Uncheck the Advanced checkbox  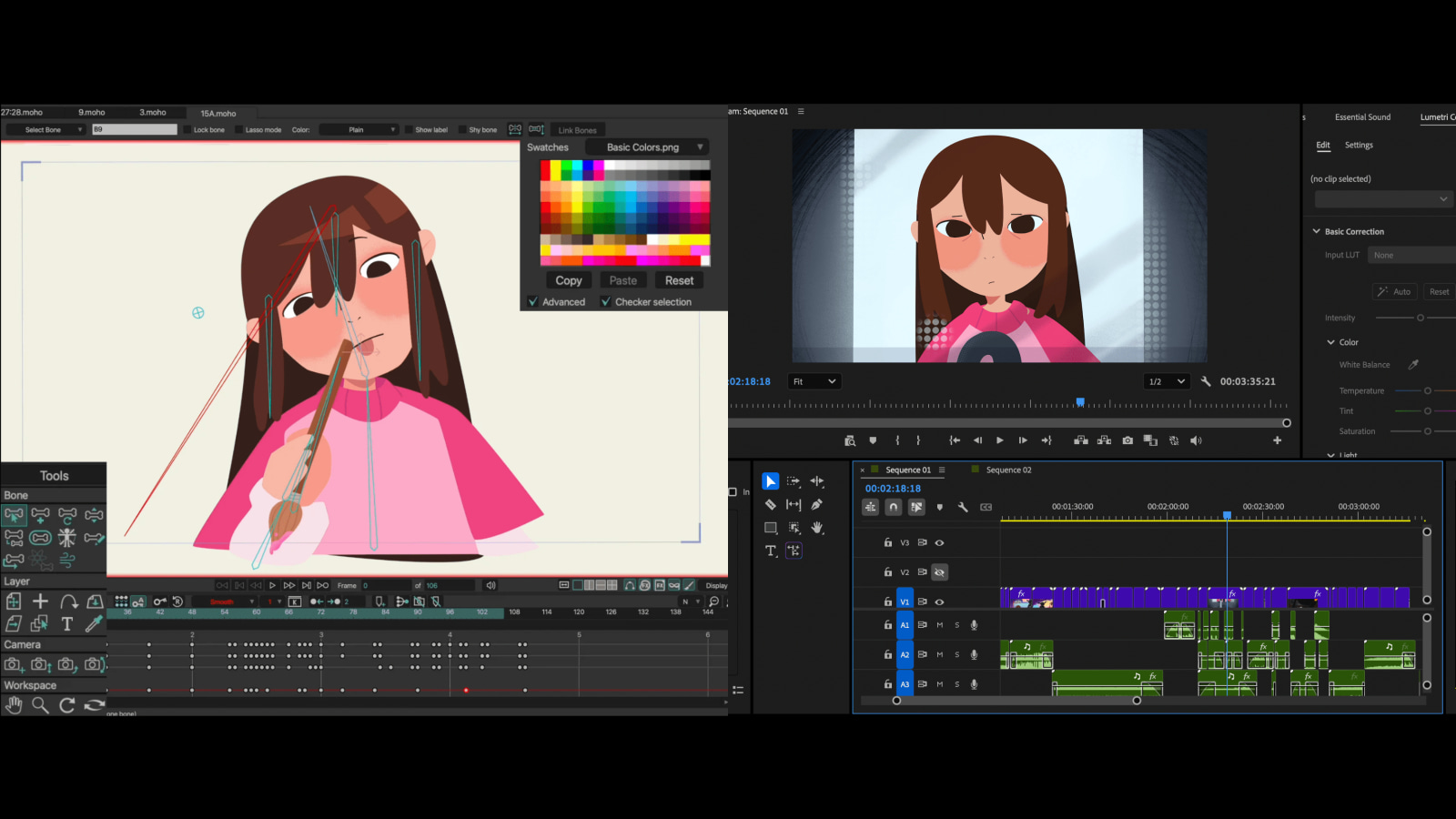pos(533,301)
